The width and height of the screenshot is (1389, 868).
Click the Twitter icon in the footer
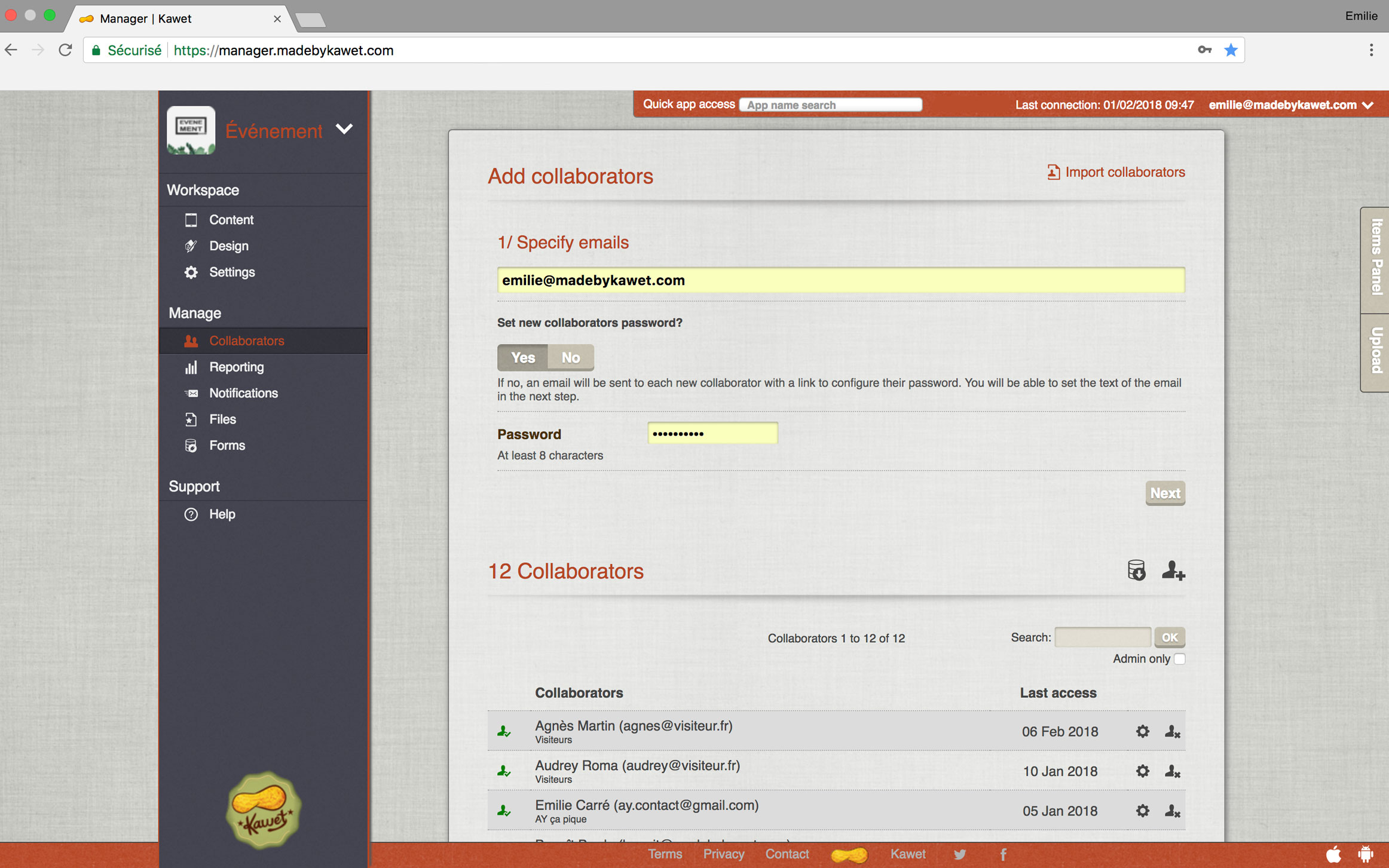(x=960, y=854)
